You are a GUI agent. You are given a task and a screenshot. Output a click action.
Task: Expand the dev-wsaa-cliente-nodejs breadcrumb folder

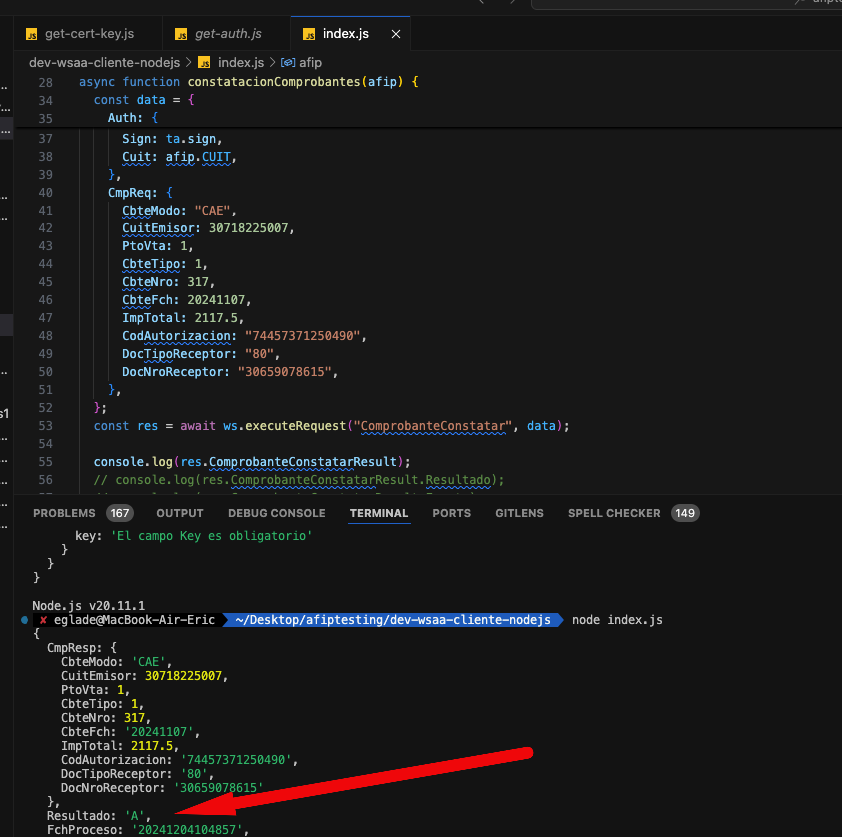(x=104, y=62)
